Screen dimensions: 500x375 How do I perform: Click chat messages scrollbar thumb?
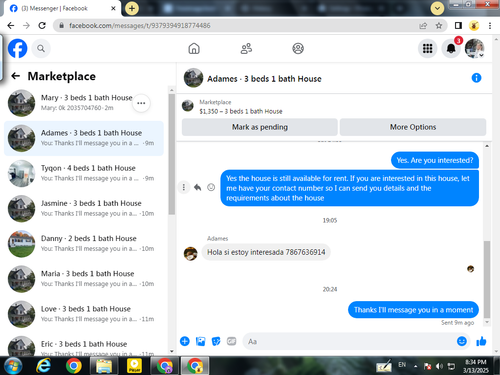click(x=487, y=279)
